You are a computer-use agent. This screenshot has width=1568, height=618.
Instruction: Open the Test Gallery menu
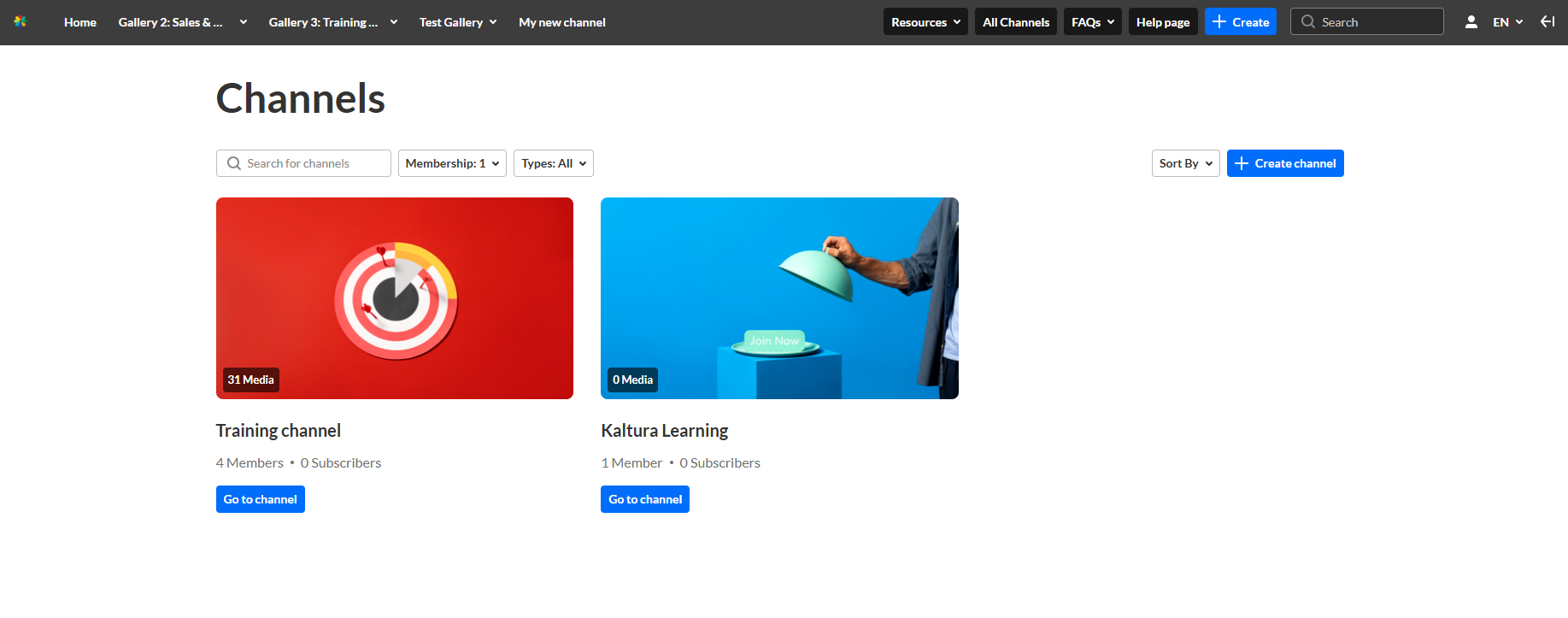click(458, 22)
